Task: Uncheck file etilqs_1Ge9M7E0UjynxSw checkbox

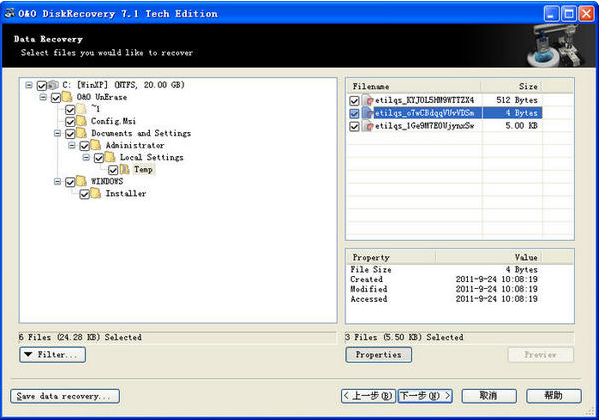Action: 355,126
